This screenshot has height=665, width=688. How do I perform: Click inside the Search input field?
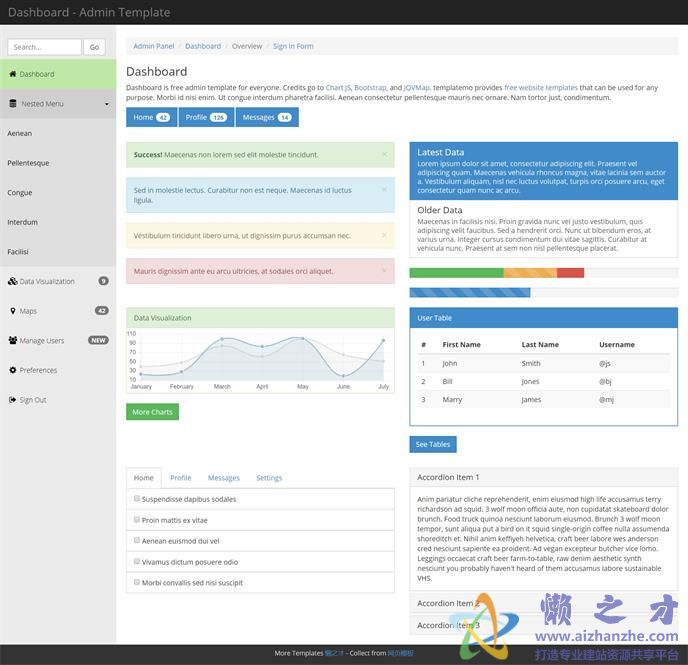click(x=44, y=47)
